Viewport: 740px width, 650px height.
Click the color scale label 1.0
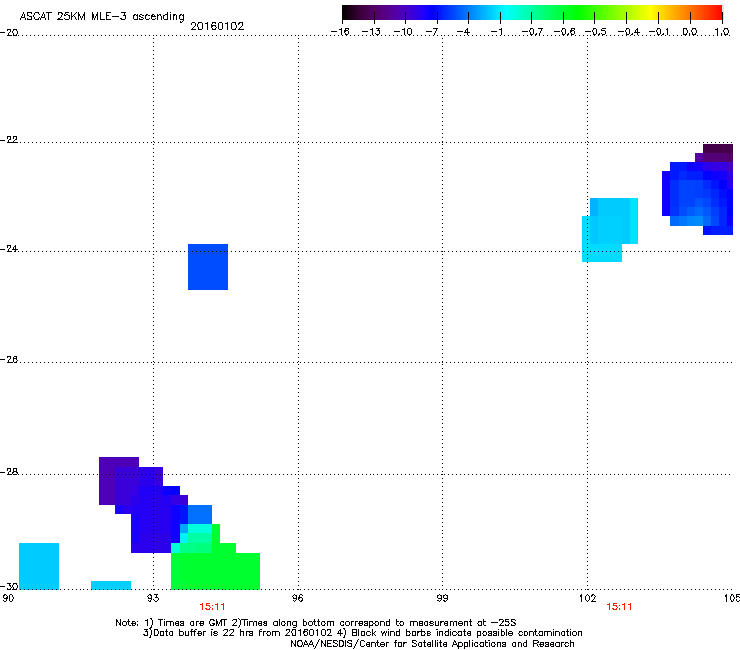[x=722, y=32]
